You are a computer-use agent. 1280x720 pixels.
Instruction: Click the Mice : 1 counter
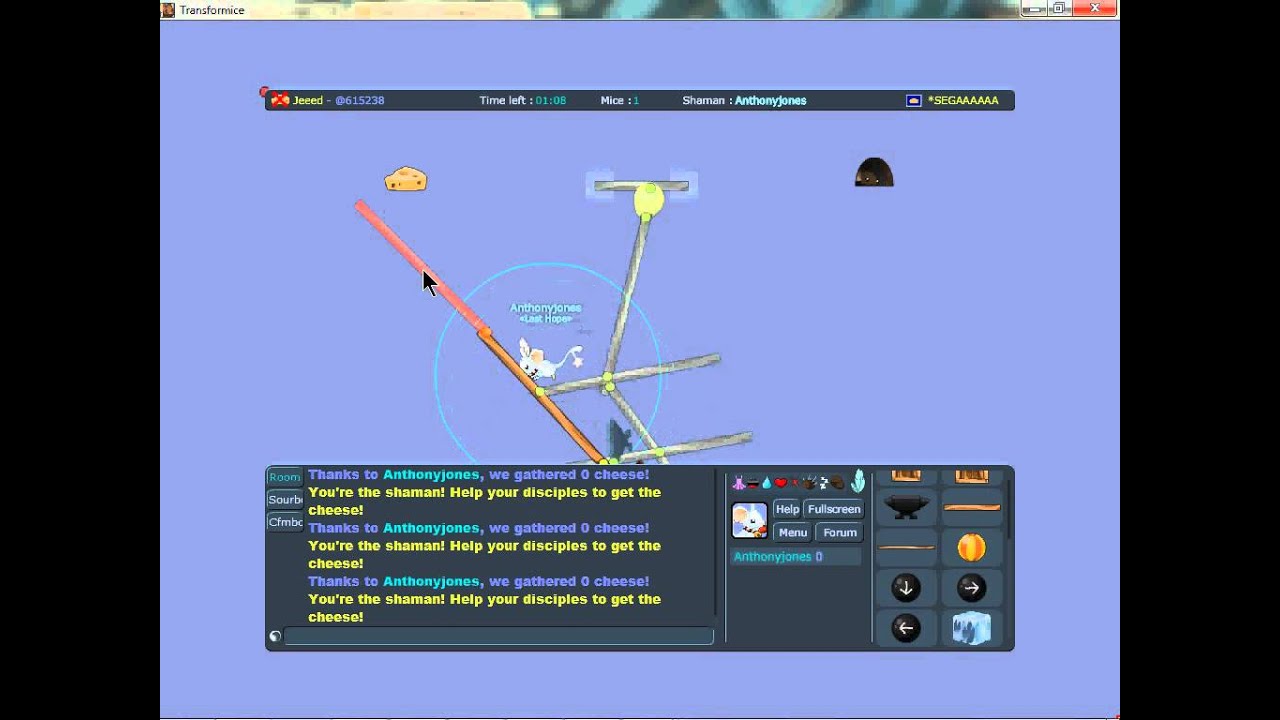point(620,100)
